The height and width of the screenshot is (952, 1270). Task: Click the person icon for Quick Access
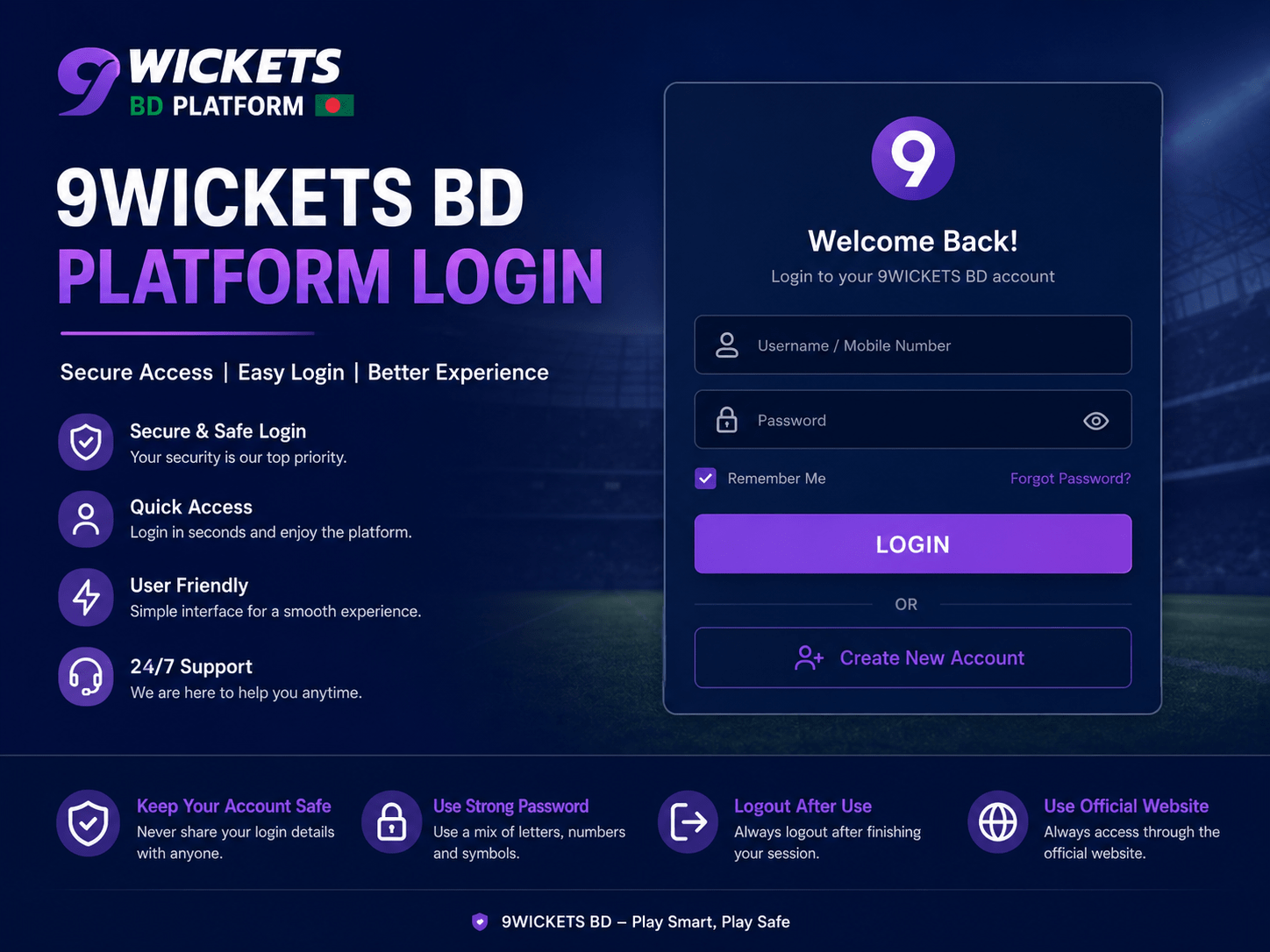coord(86,519)
